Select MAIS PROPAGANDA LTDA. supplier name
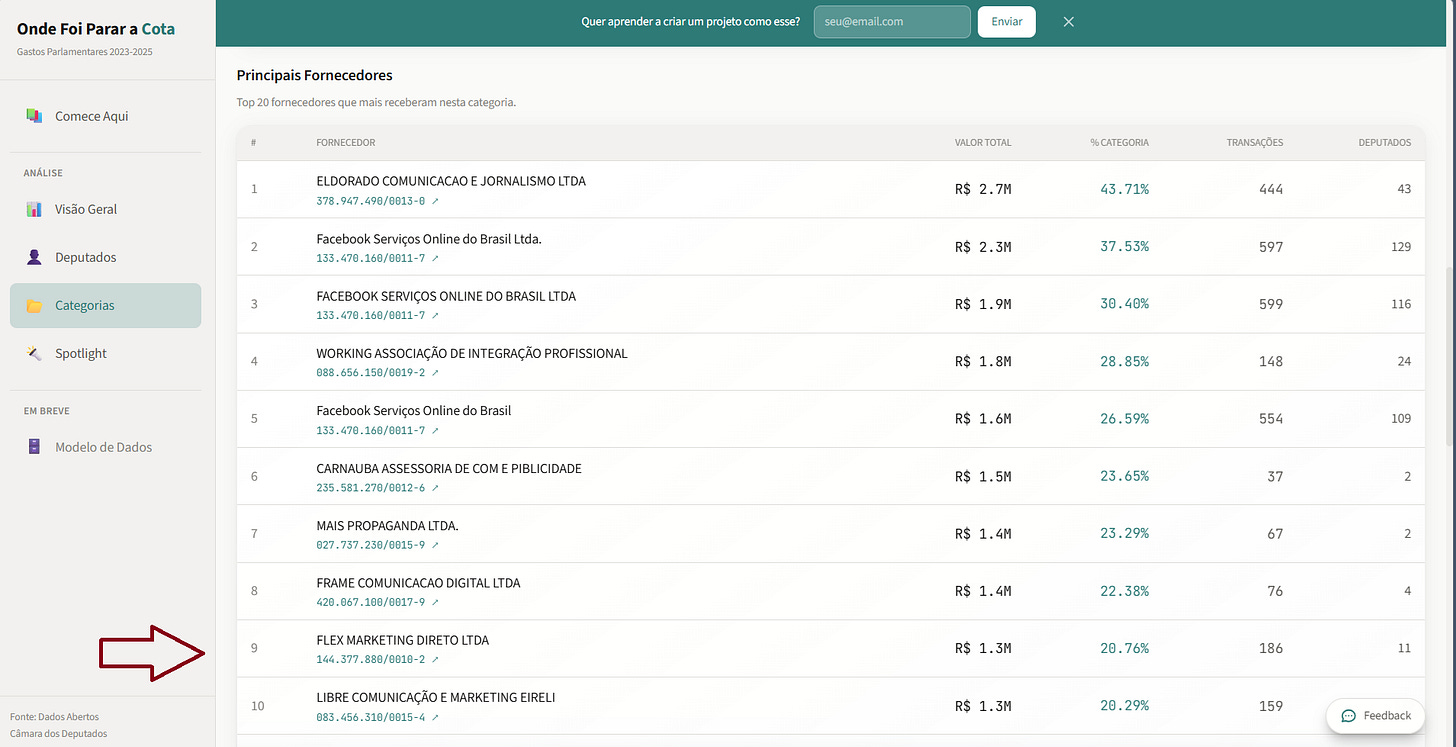The image size is (1456, 747). click(387, 525)
